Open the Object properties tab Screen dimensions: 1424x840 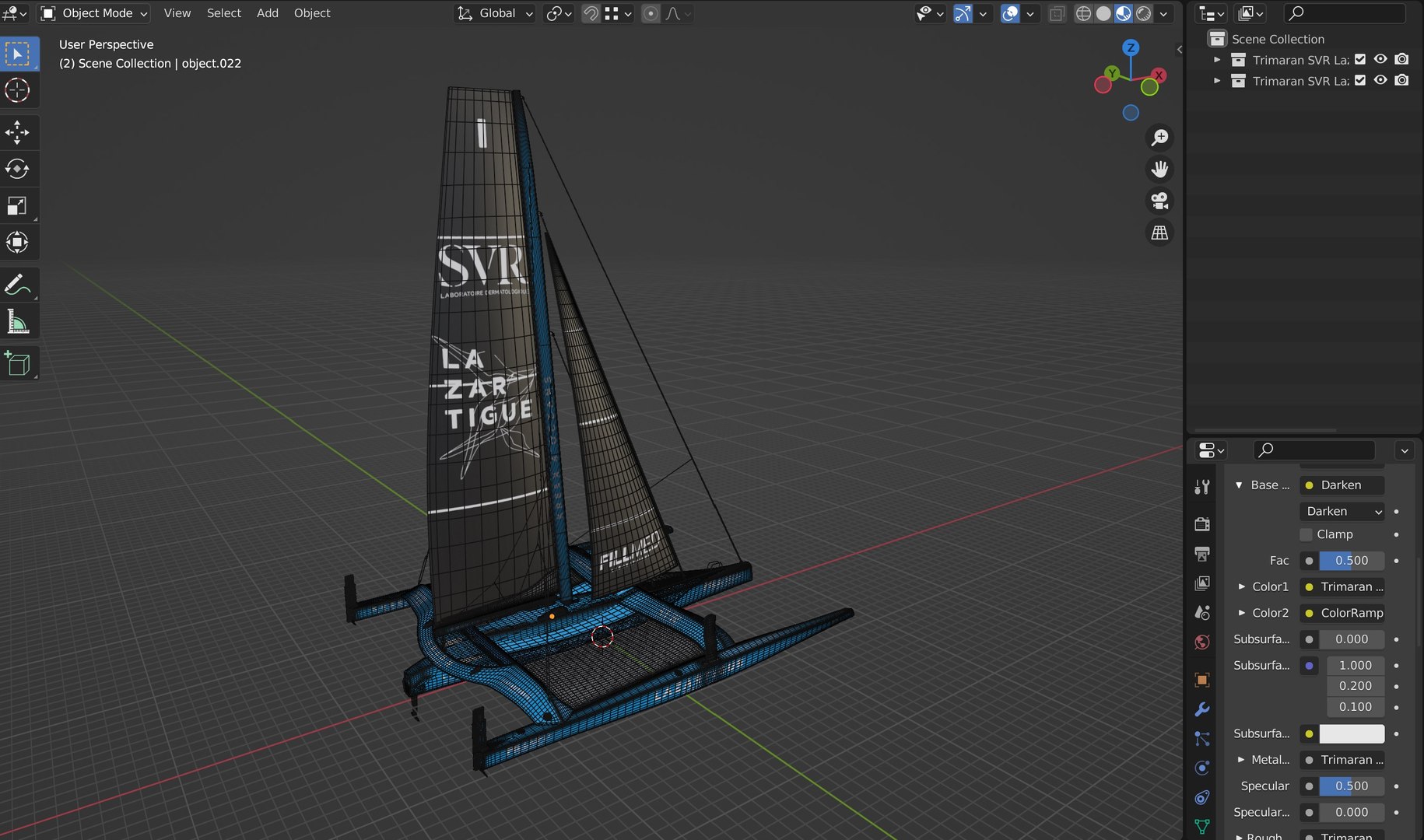[x=1202, y=680]
